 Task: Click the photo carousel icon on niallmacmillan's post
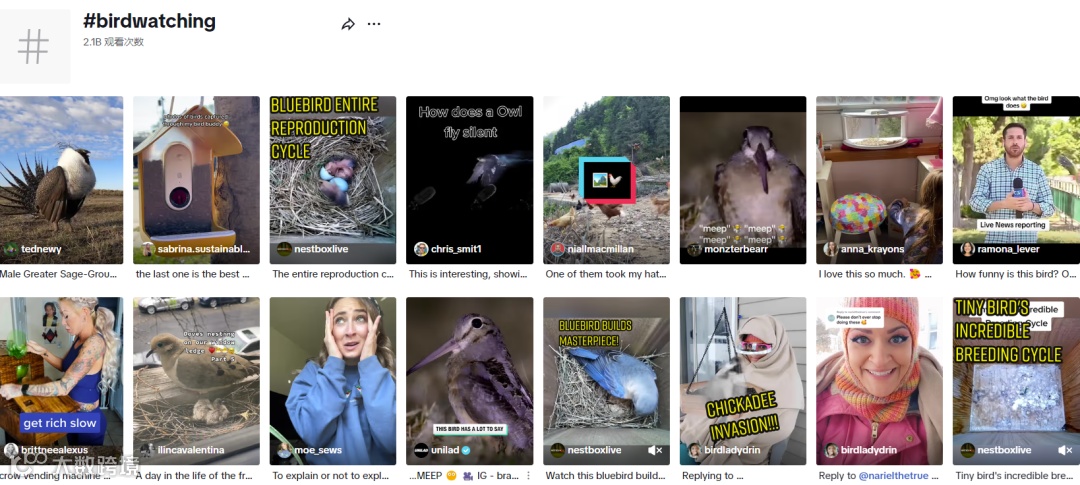click(606, 180)
